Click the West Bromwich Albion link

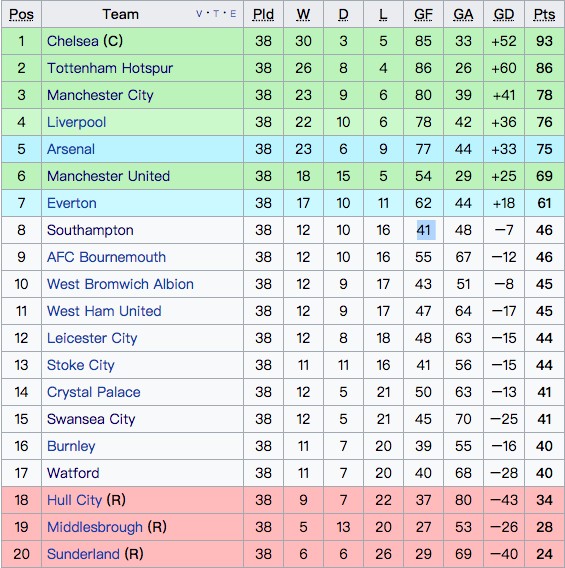coord(120,284)
